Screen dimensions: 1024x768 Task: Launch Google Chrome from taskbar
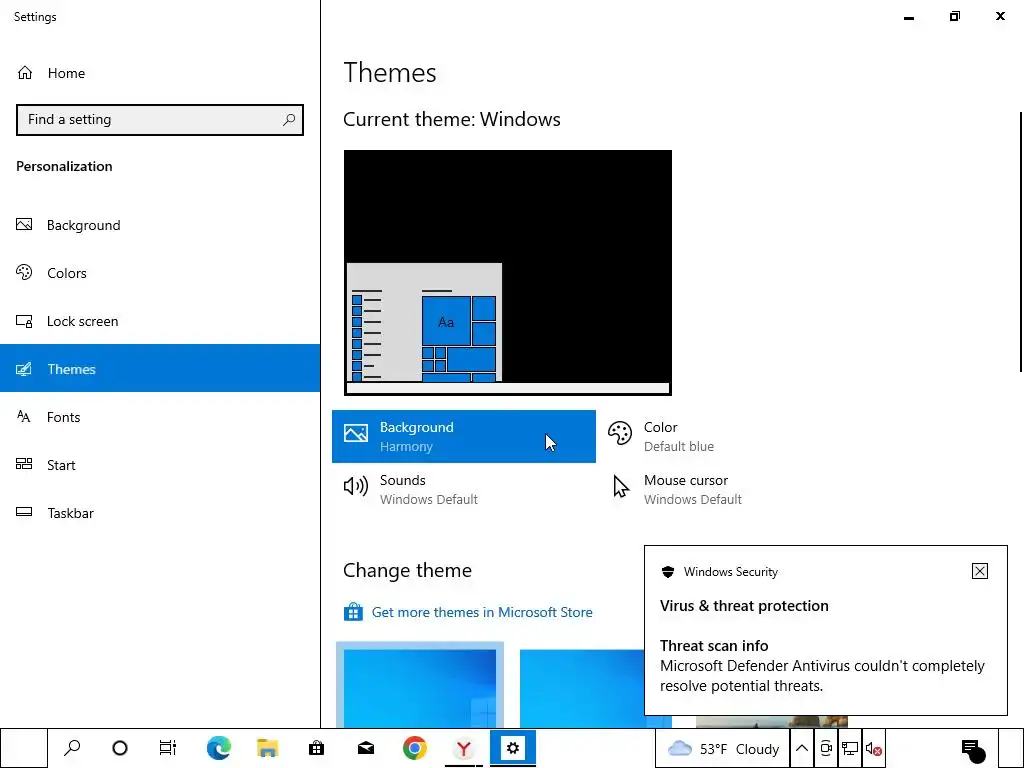(x=415, y=748)
